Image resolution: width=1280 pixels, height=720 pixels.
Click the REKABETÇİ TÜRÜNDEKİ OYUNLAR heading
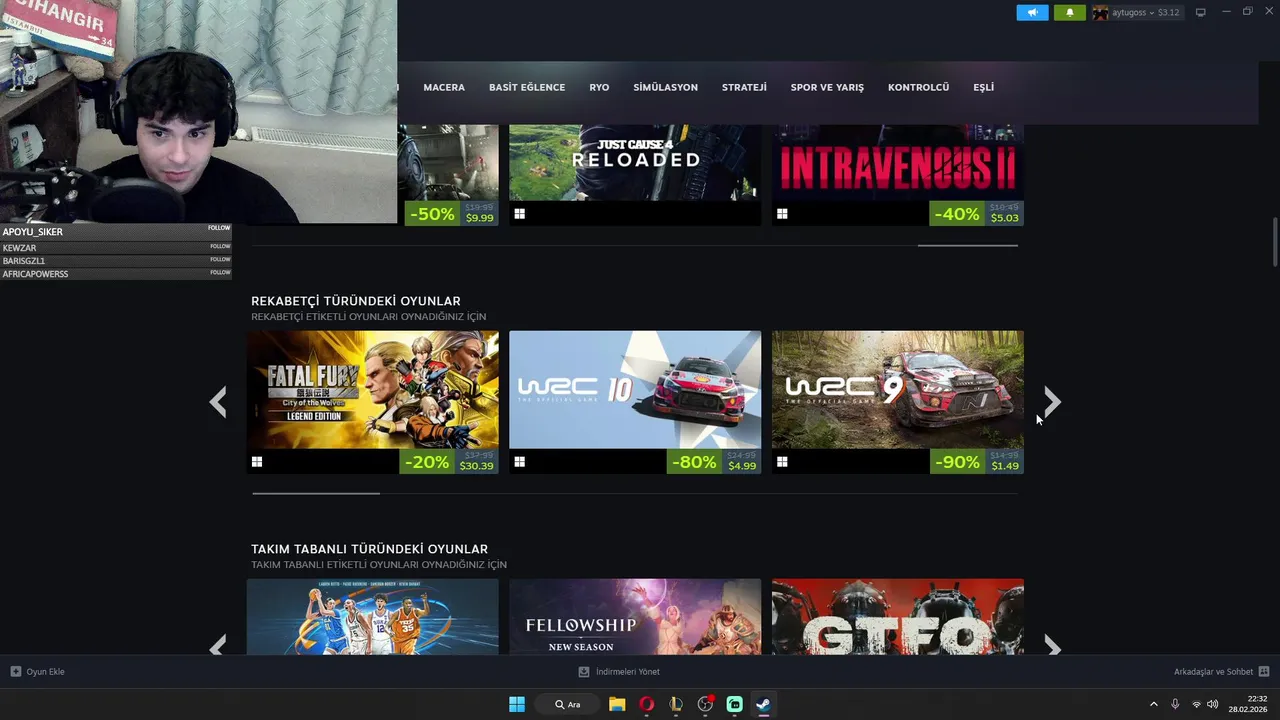356,301
